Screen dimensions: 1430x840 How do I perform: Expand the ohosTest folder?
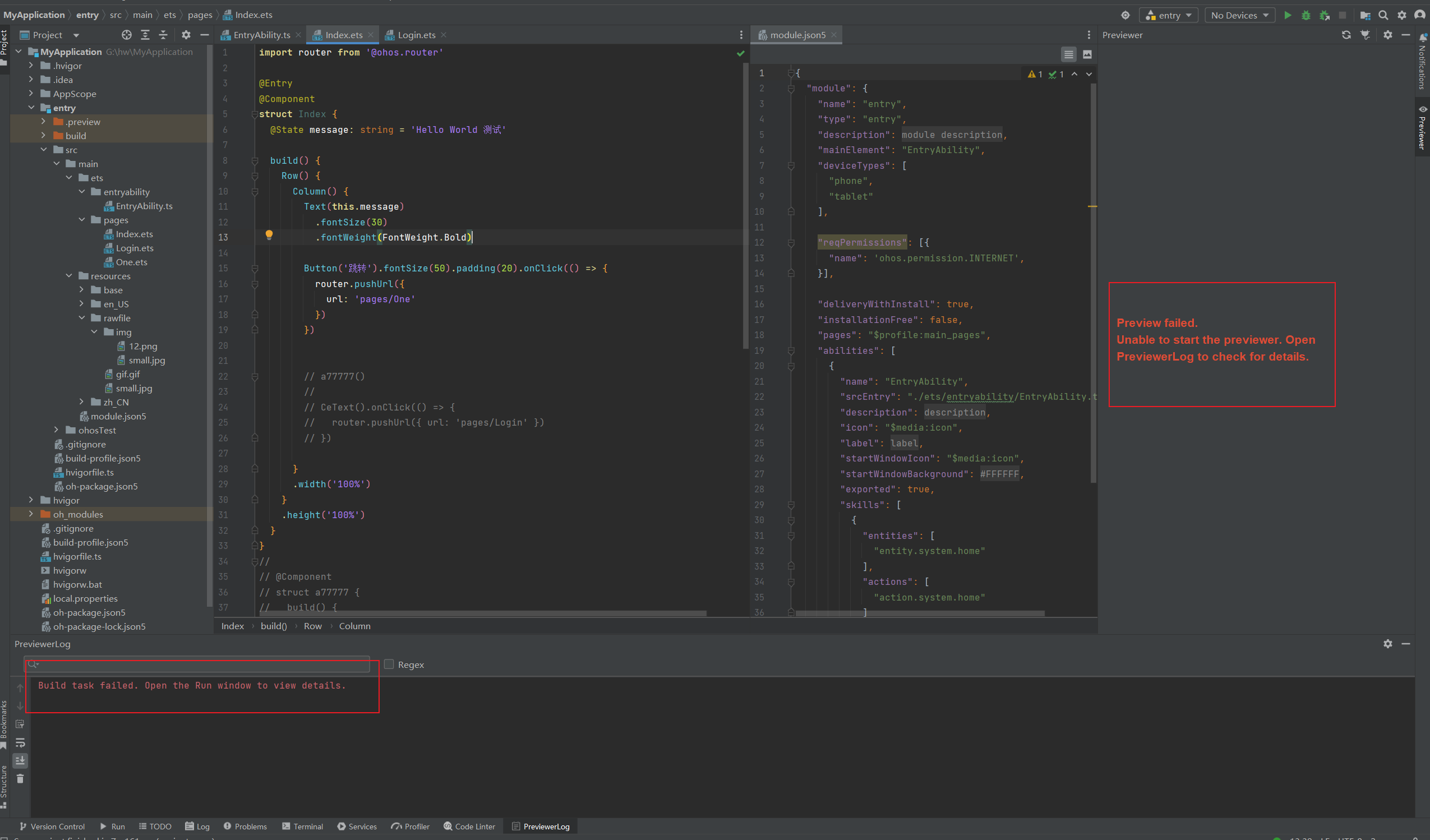pos(56,430)
